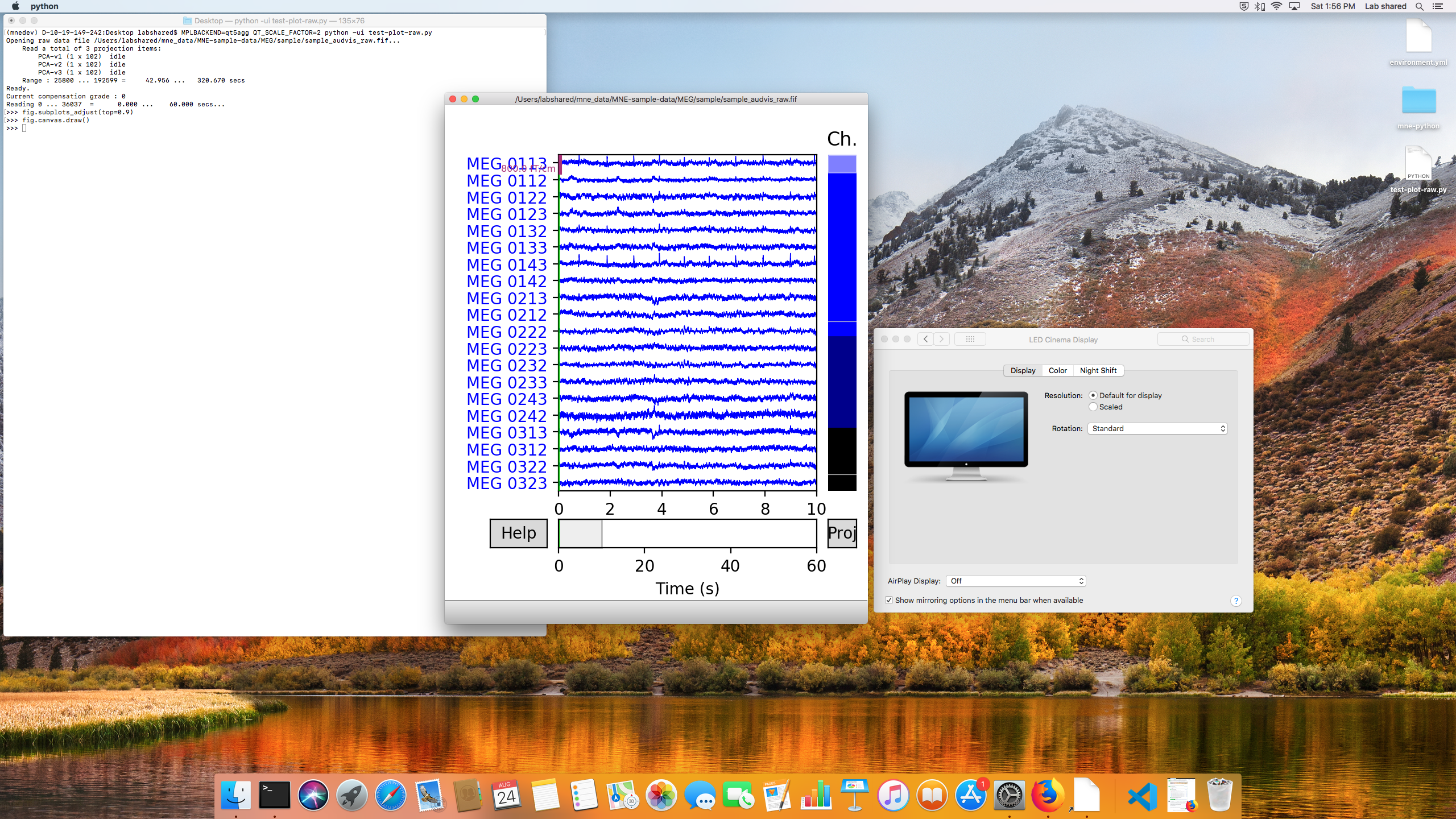Open Terminal from the dock
This screenshot has width=1456, height=819.
(x=274, y=795)
